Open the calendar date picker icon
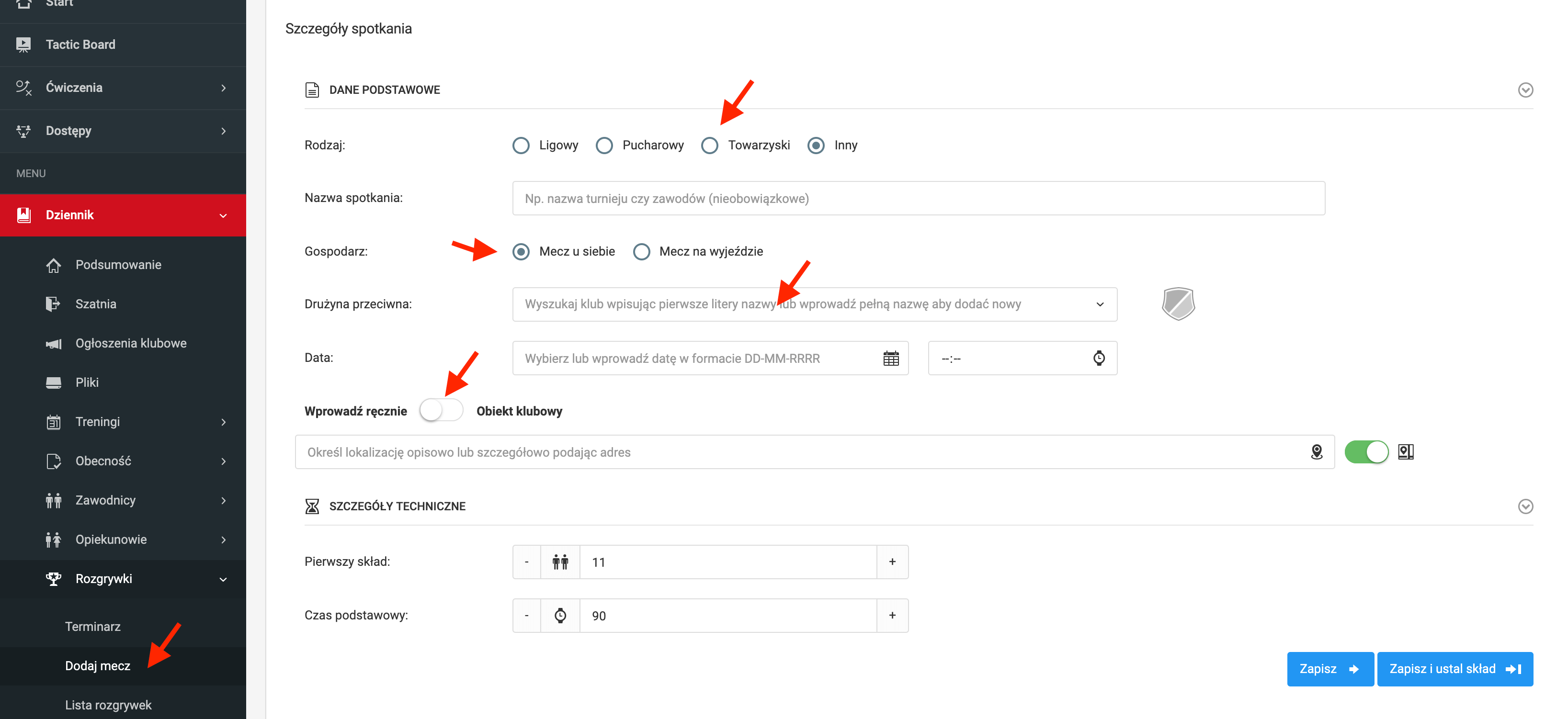 coord(890,358)
